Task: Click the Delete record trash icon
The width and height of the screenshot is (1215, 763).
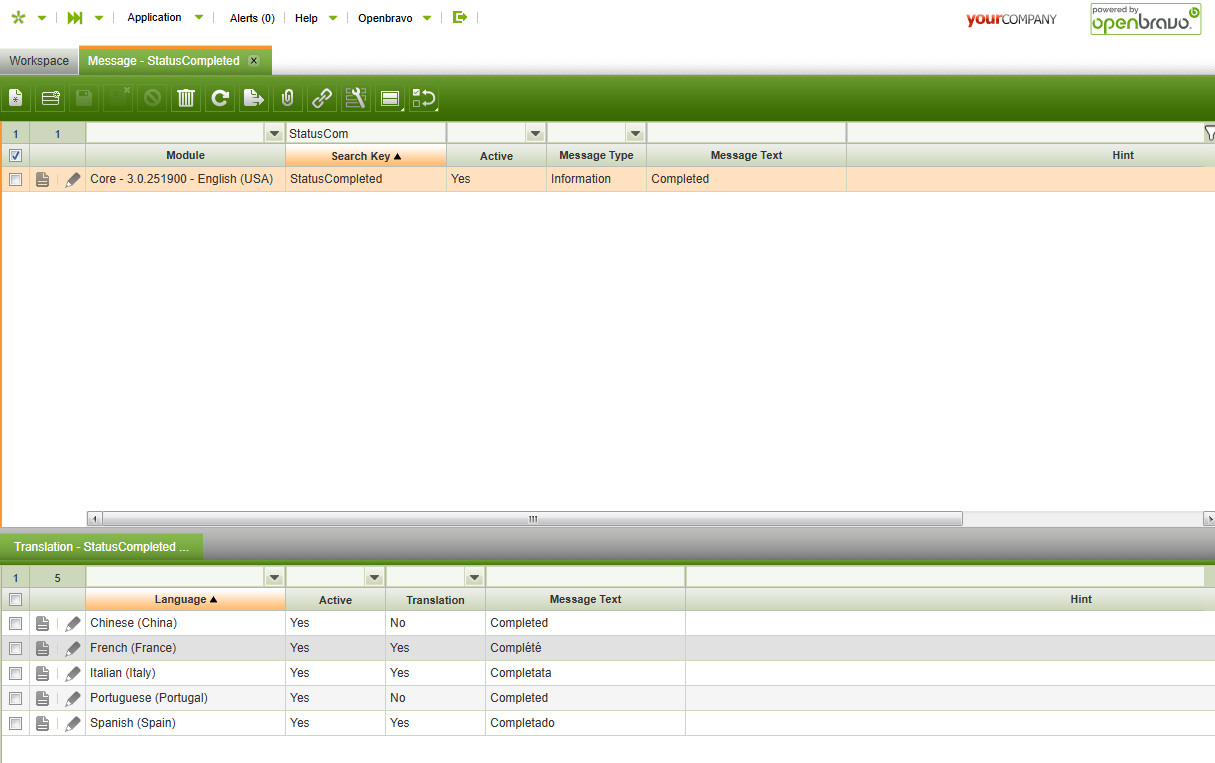Action: (x=186, y=98)
